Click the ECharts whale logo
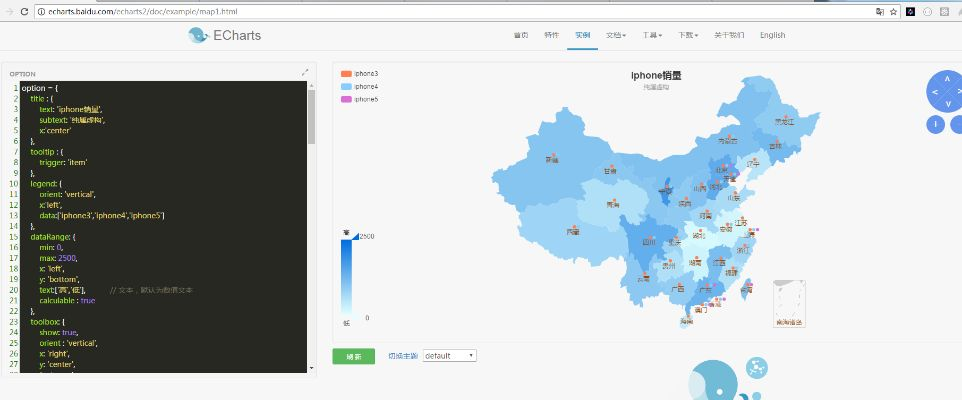The width and height of the screenshot is (962, 400). click(x=198, y=35)
